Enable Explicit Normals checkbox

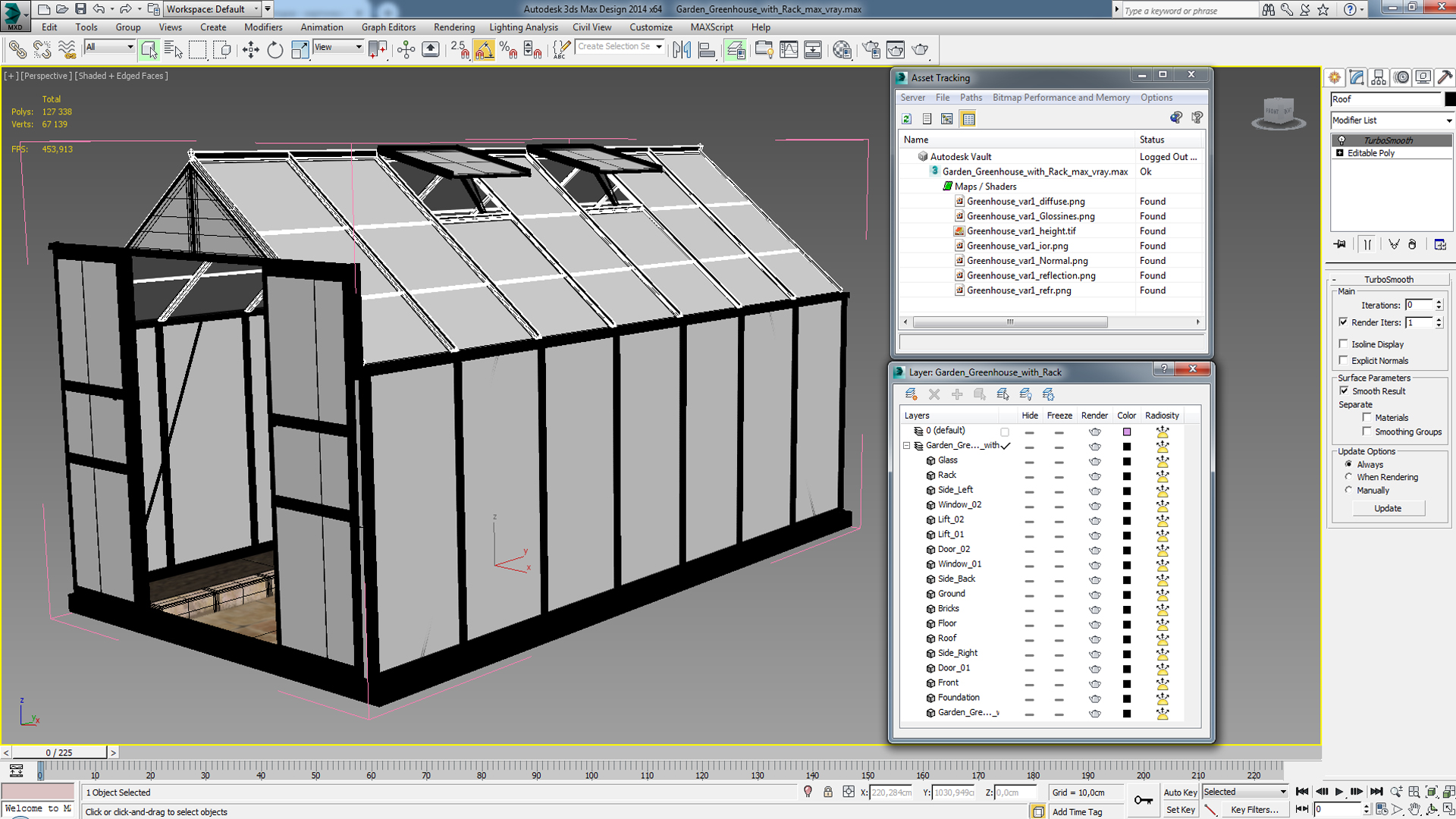[x=1344, y=361]
